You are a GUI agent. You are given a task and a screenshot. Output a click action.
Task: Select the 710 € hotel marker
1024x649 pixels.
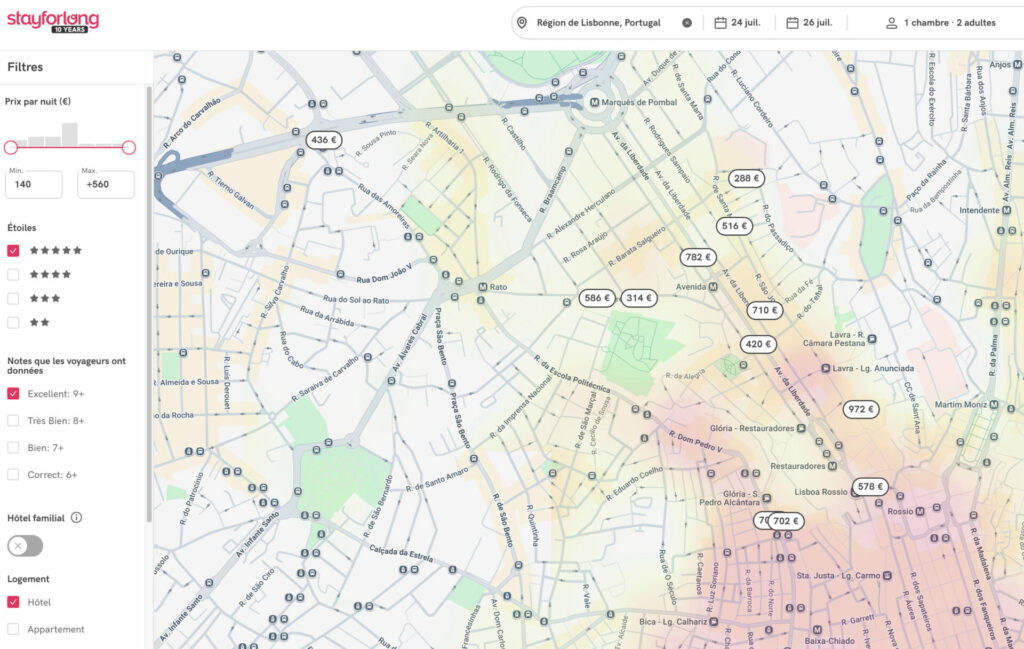pos(765,310)
